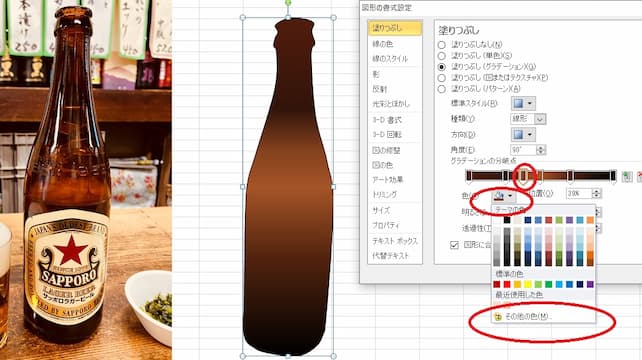Increase the 角度 angle with up arrow
Screen dimensions: 642x360
(x=541, y=147)
